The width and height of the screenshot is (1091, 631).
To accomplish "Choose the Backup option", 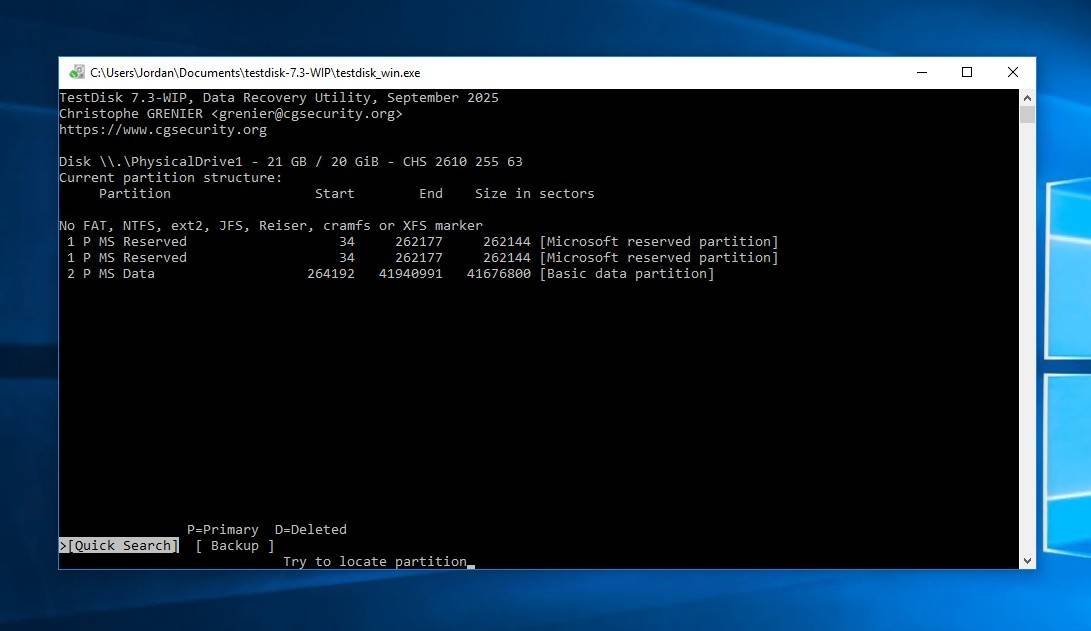I will coord(235,546).
